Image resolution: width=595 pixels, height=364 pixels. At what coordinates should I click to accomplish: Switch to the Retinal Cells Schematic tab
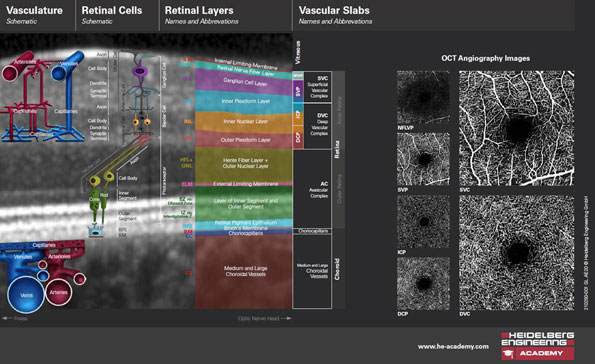coord(117,15)
